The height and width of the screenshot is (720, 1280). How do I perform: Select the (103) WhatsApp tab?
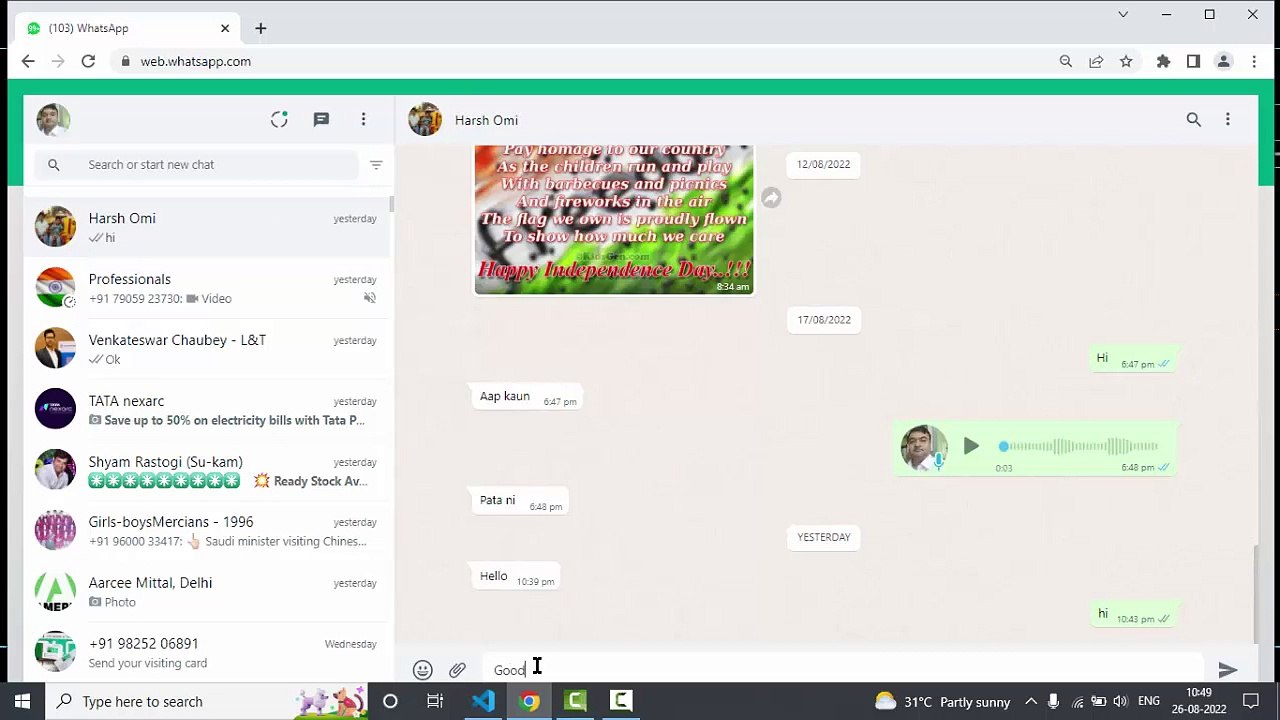[126, 28]
